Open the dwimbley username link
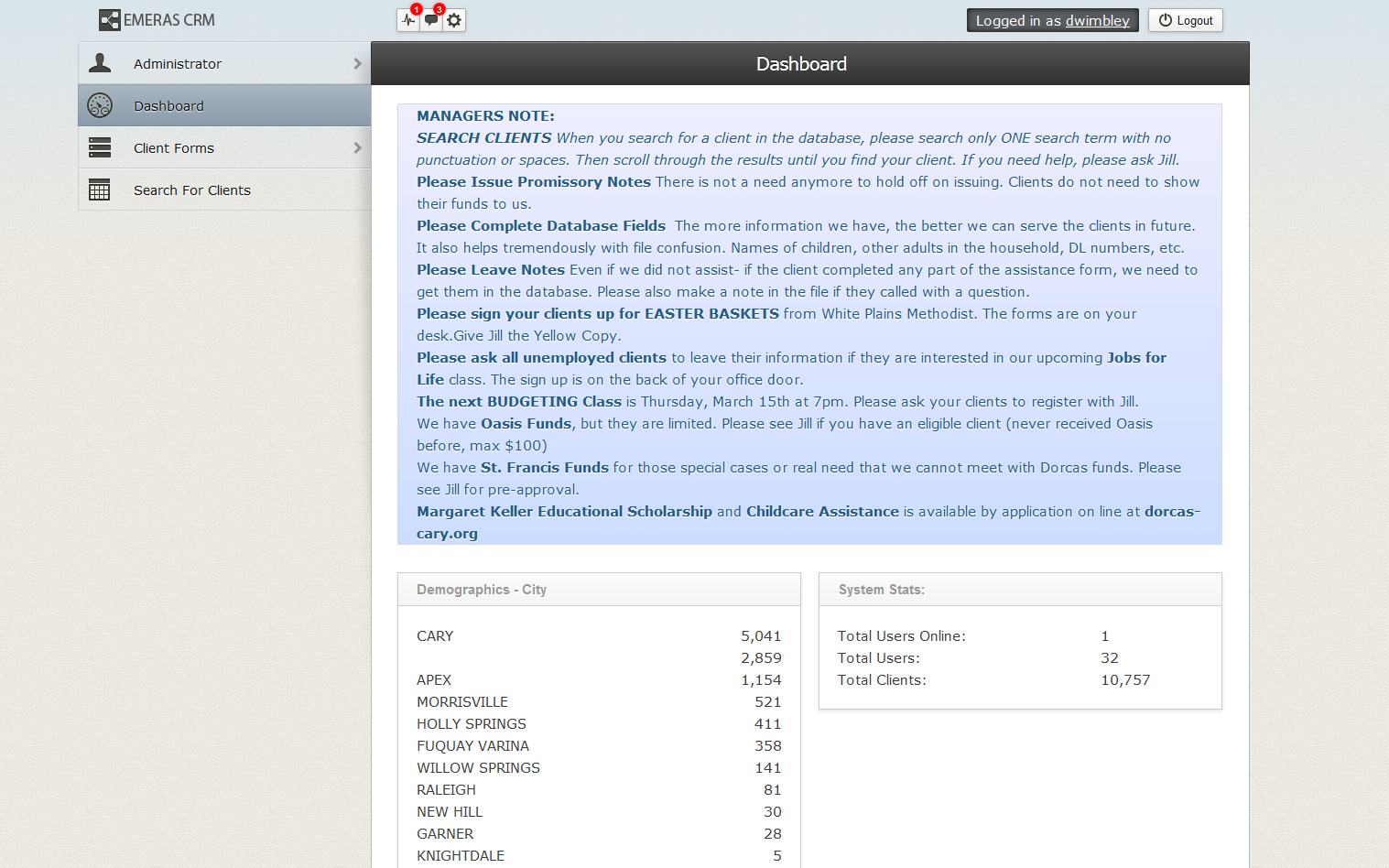The image size is (1389, 868). point(1097,21)
